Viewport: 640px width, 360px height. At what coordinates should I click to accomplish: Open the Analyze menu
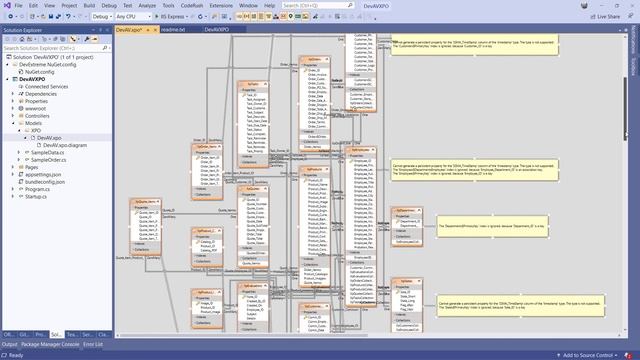[147, 6]
